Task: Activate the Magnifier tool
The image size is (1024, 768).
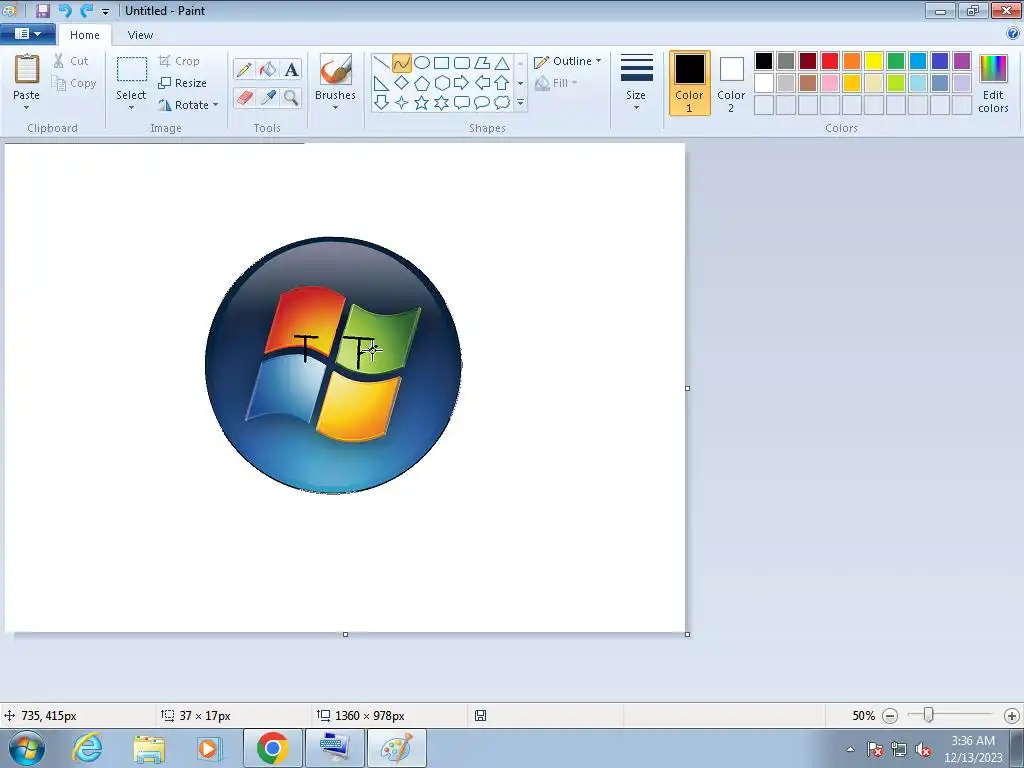Action: click(291, 98)
